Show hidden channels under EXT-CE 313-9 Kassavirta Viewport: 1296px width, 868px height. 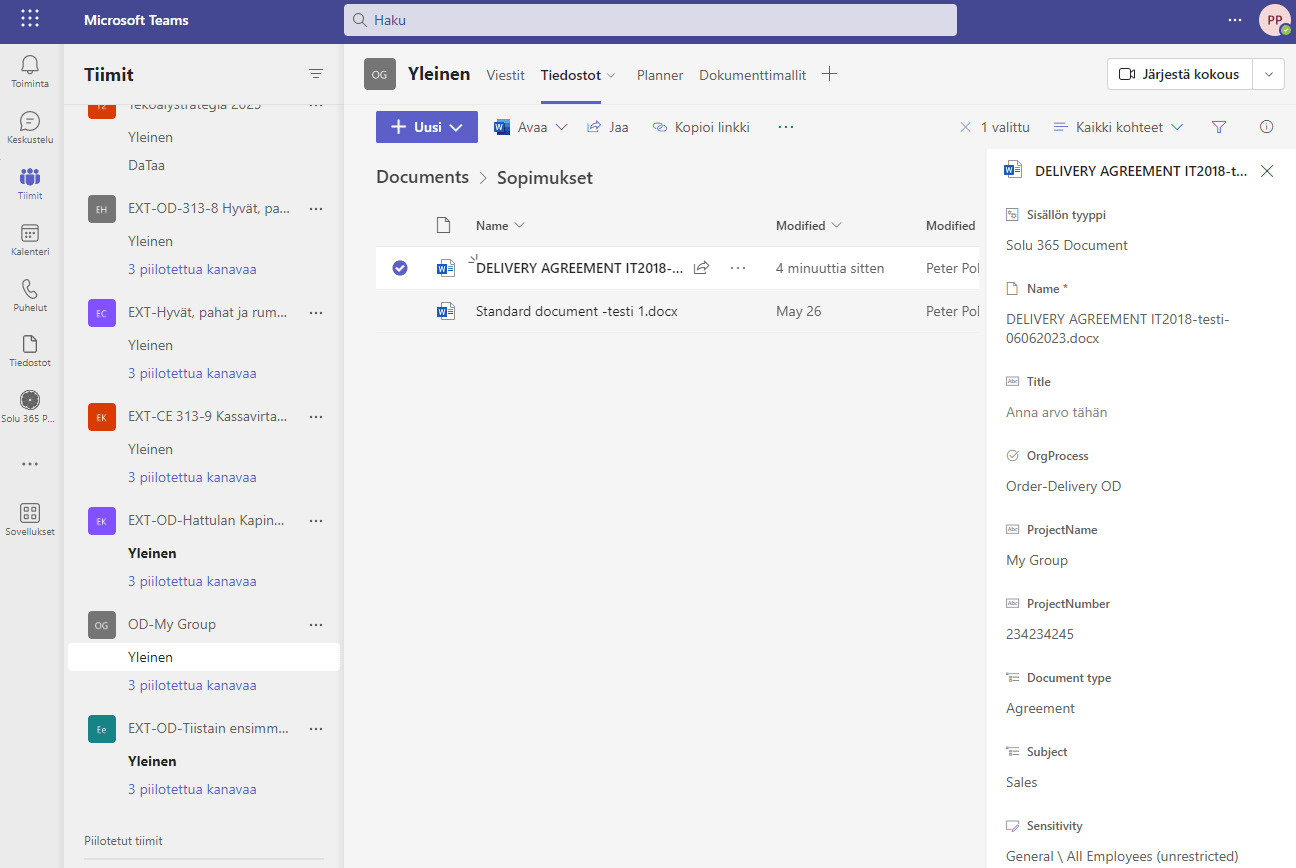click(x=192, y=477)
